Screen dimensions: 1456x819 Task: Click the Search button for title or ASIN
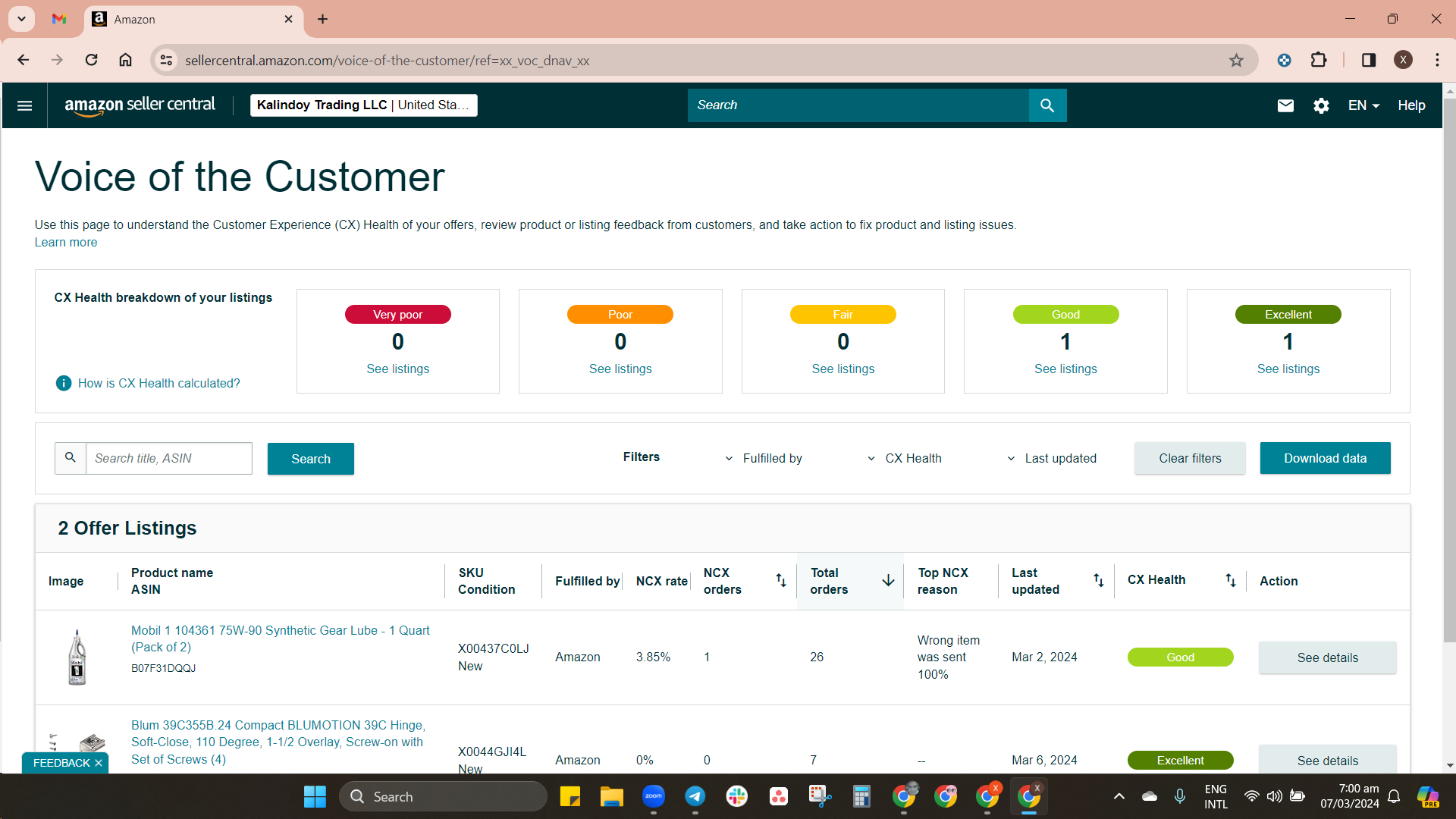[311, 459]
